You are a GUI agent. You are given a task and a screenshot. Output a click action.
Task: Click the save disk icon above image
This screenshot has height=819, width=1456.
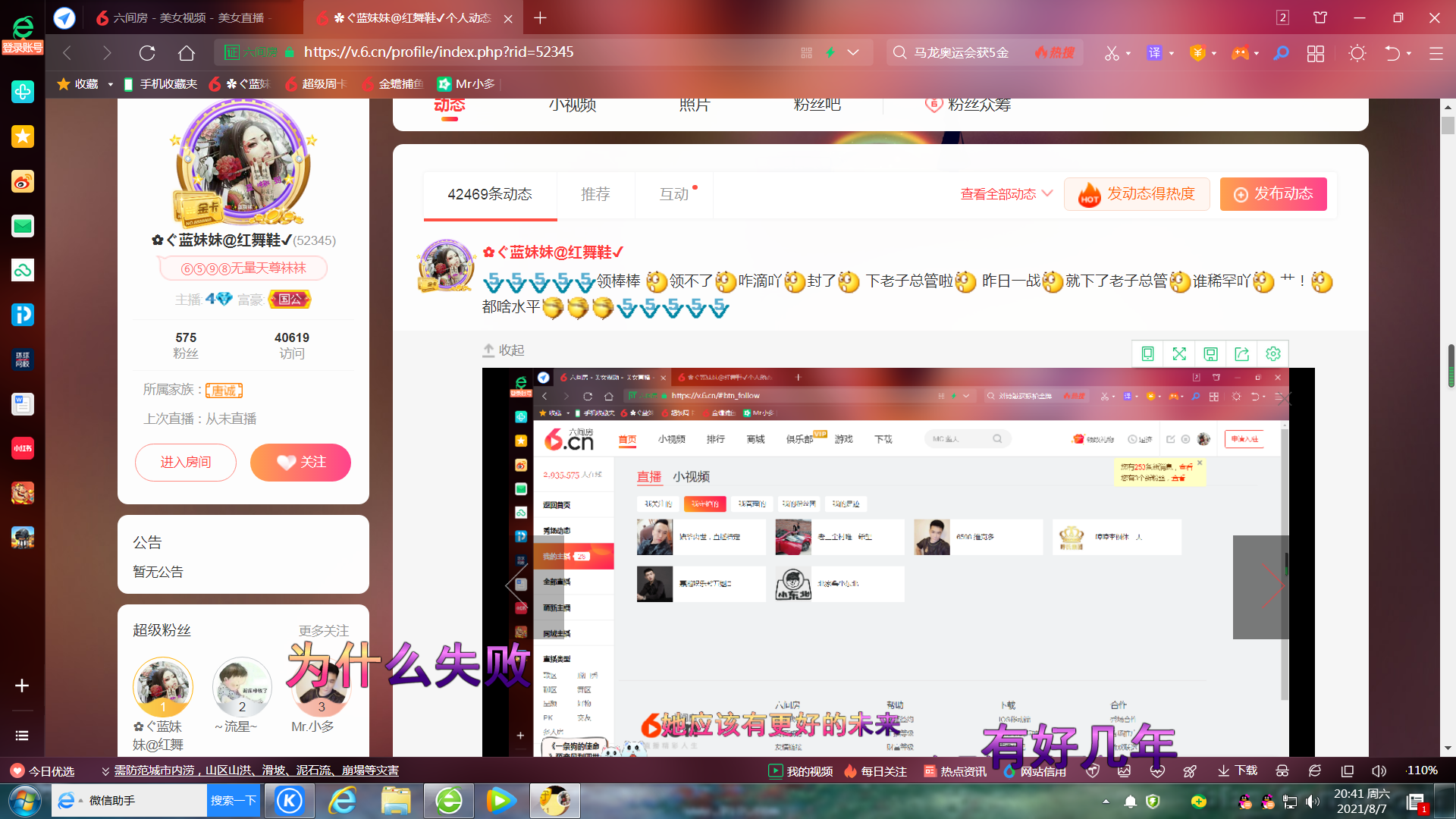coord(1210,354)
